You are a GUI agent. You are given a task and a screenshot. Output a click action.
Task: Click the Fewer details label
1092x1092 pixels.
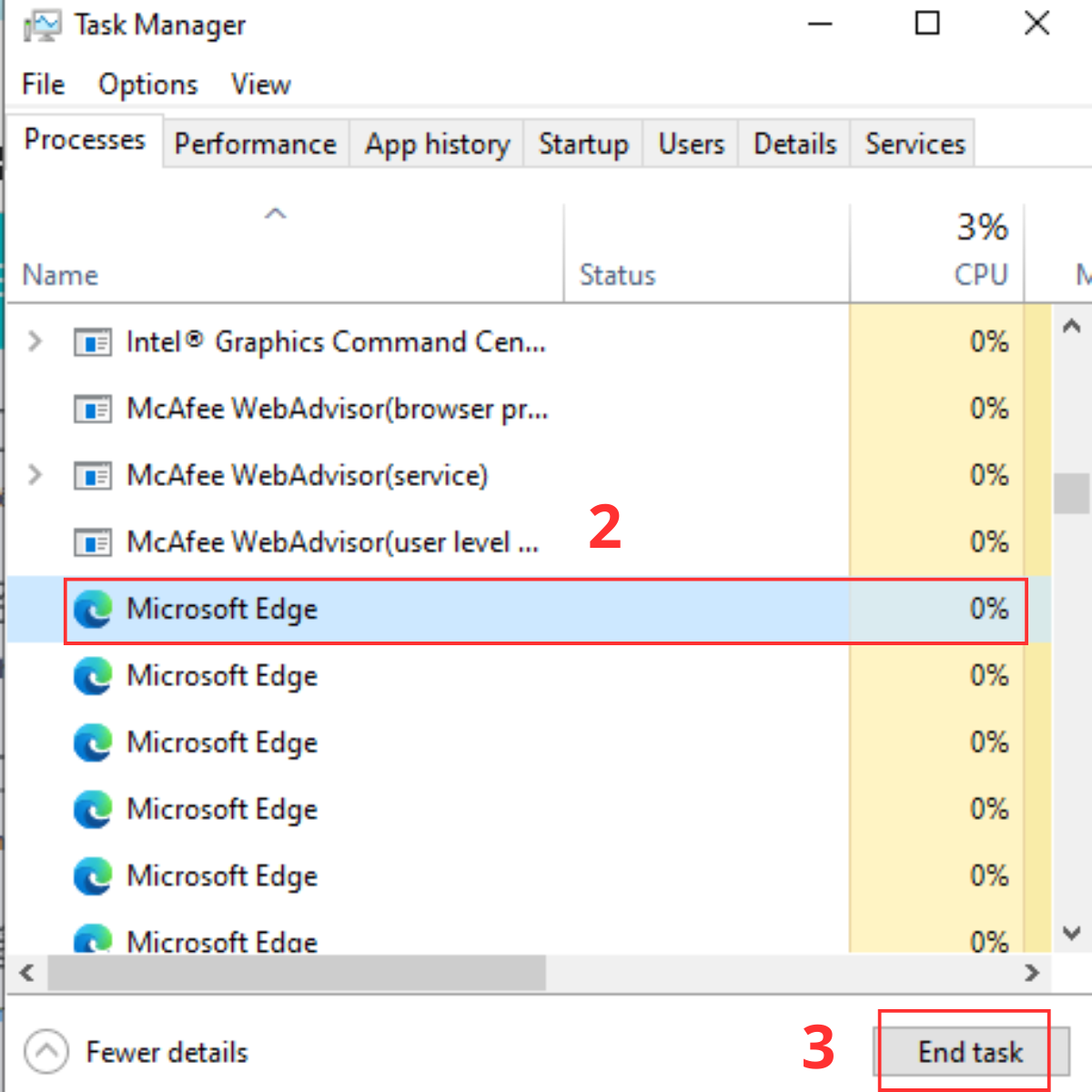167,1053
